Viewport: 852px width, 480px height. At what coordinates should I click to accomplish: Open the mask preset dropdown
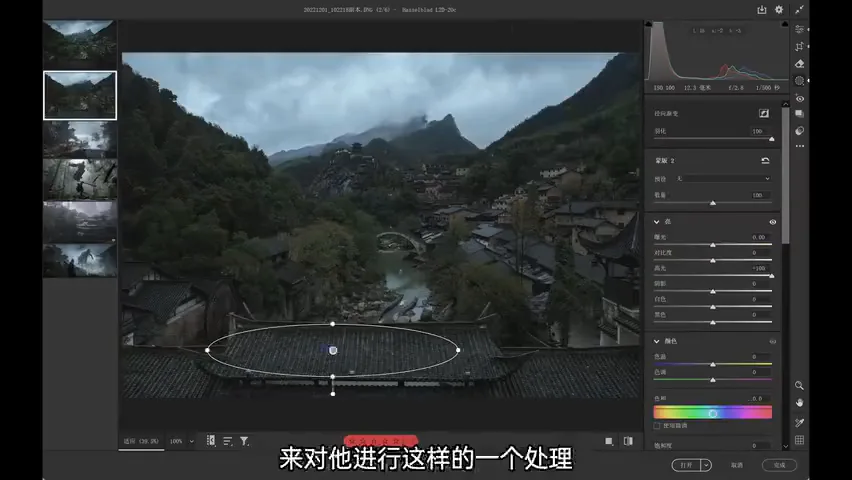[x=724, y=178]
